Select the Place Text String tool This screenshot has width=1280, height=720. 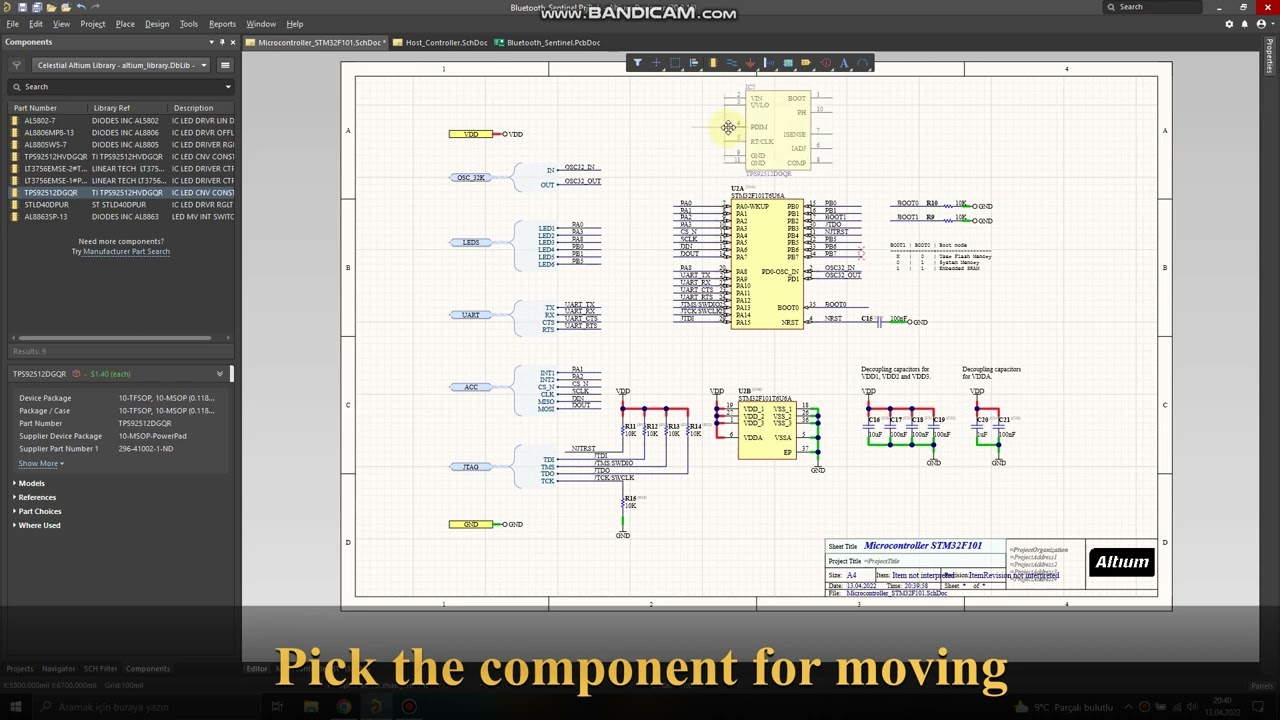click(x=844, y=63)
